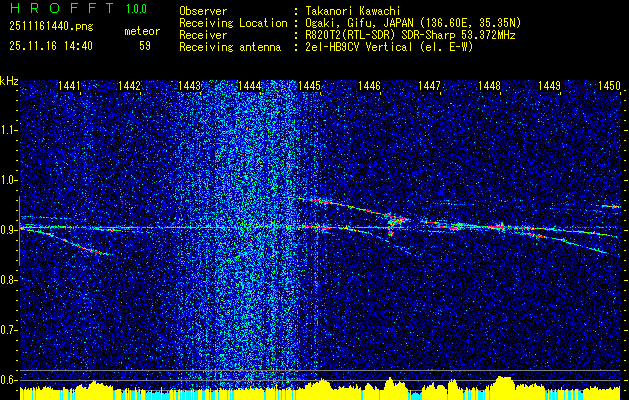Click the Receiving Location label

(x=233, y=23)
